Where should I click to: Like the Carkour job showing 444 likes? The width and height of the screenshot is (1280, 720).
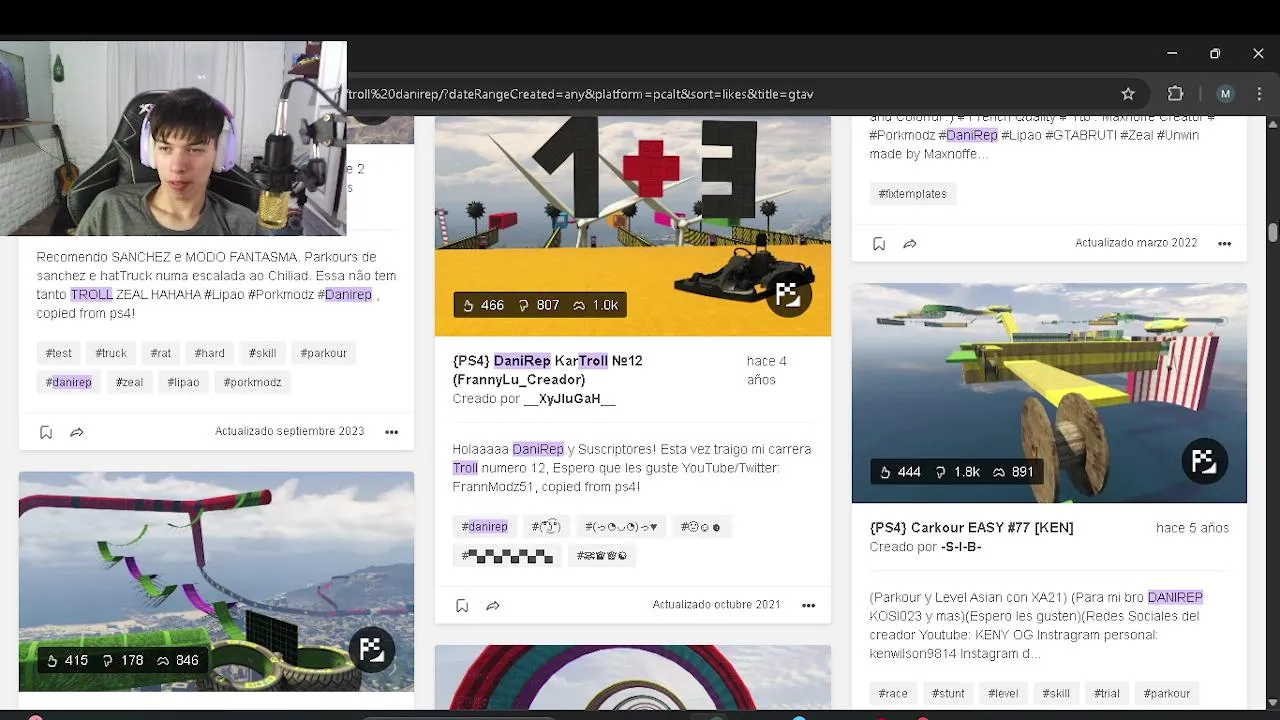[900, 472]
